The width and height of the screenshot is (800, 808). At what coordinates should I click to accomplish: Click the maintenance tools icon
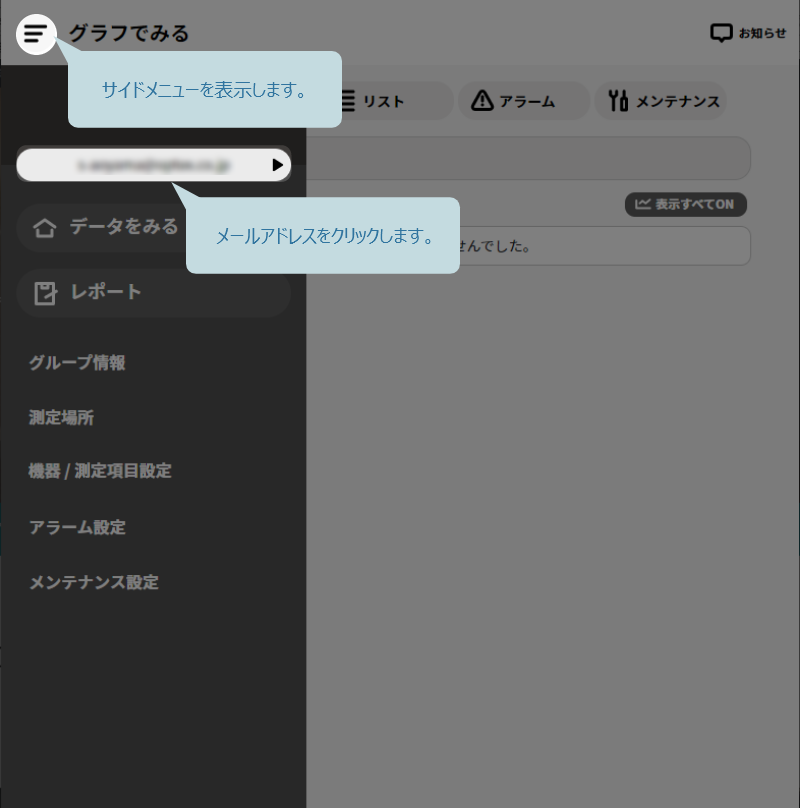click(x=618, y=100)
